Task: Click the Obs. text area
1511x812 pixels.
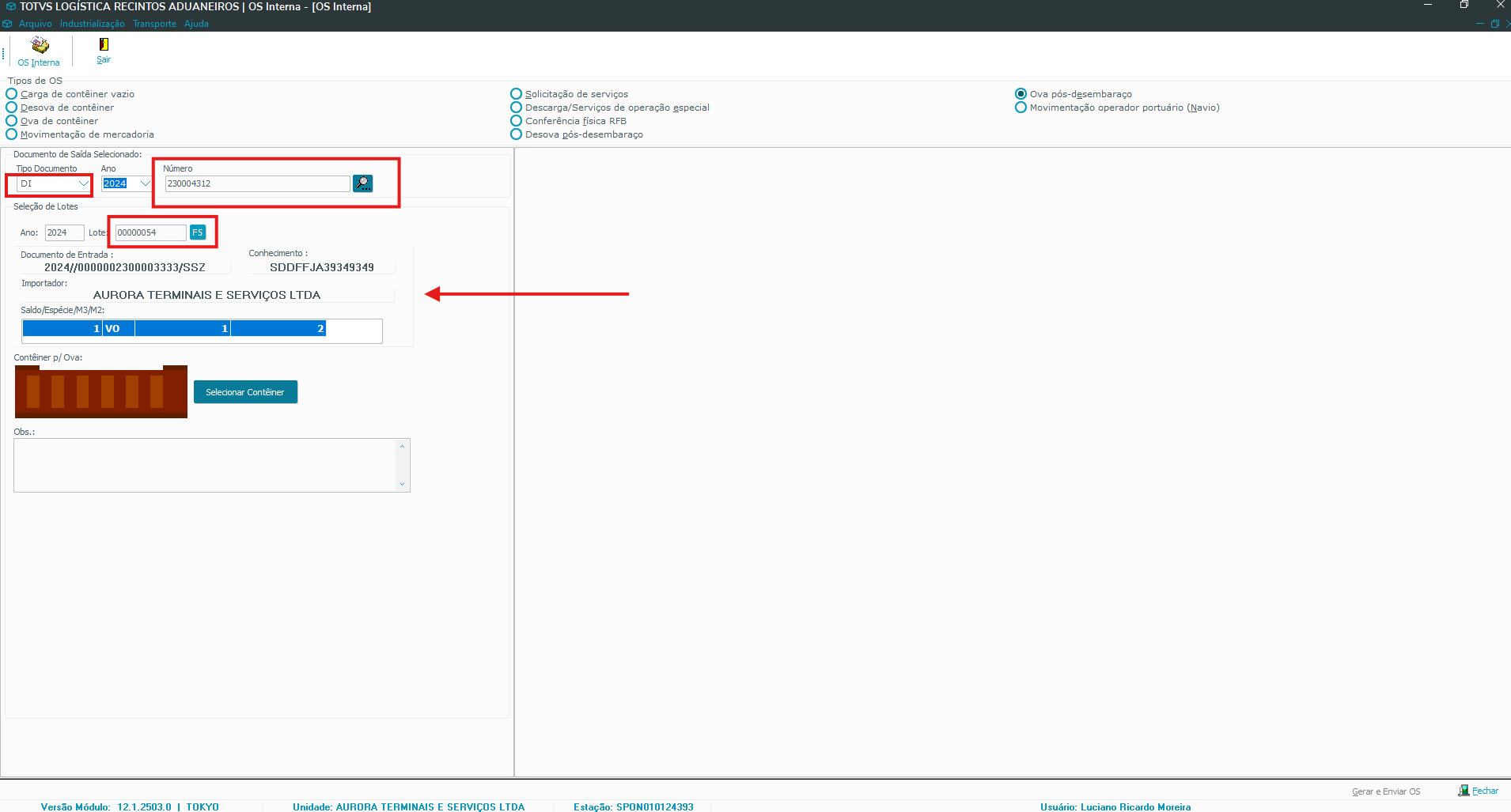Action: [x=206, y=465]
